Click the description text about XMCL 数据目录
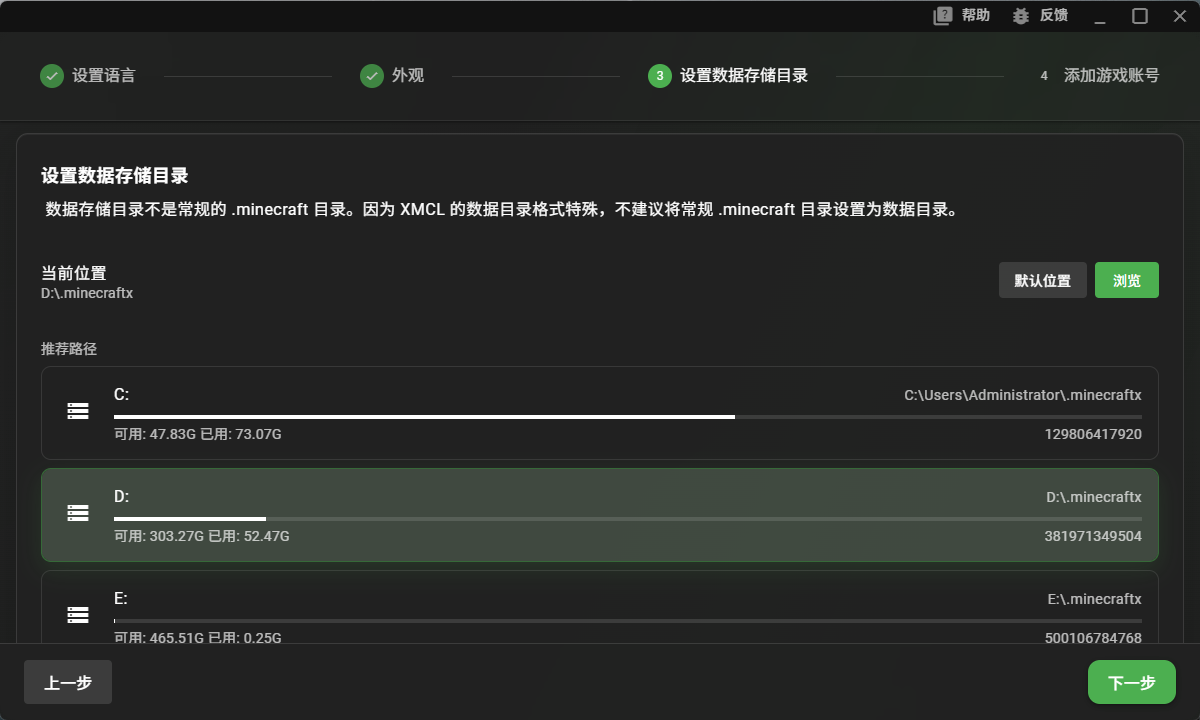Screen dimensions: 1200x720 click(x=502, y=211)
